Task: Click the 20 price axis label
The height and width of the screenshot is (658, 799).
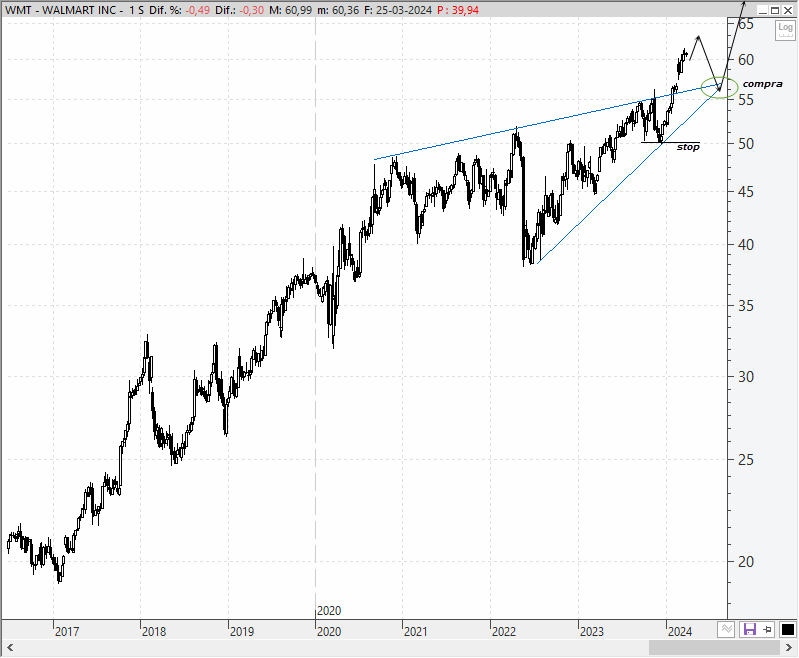Action: click(x=746, y=562)
